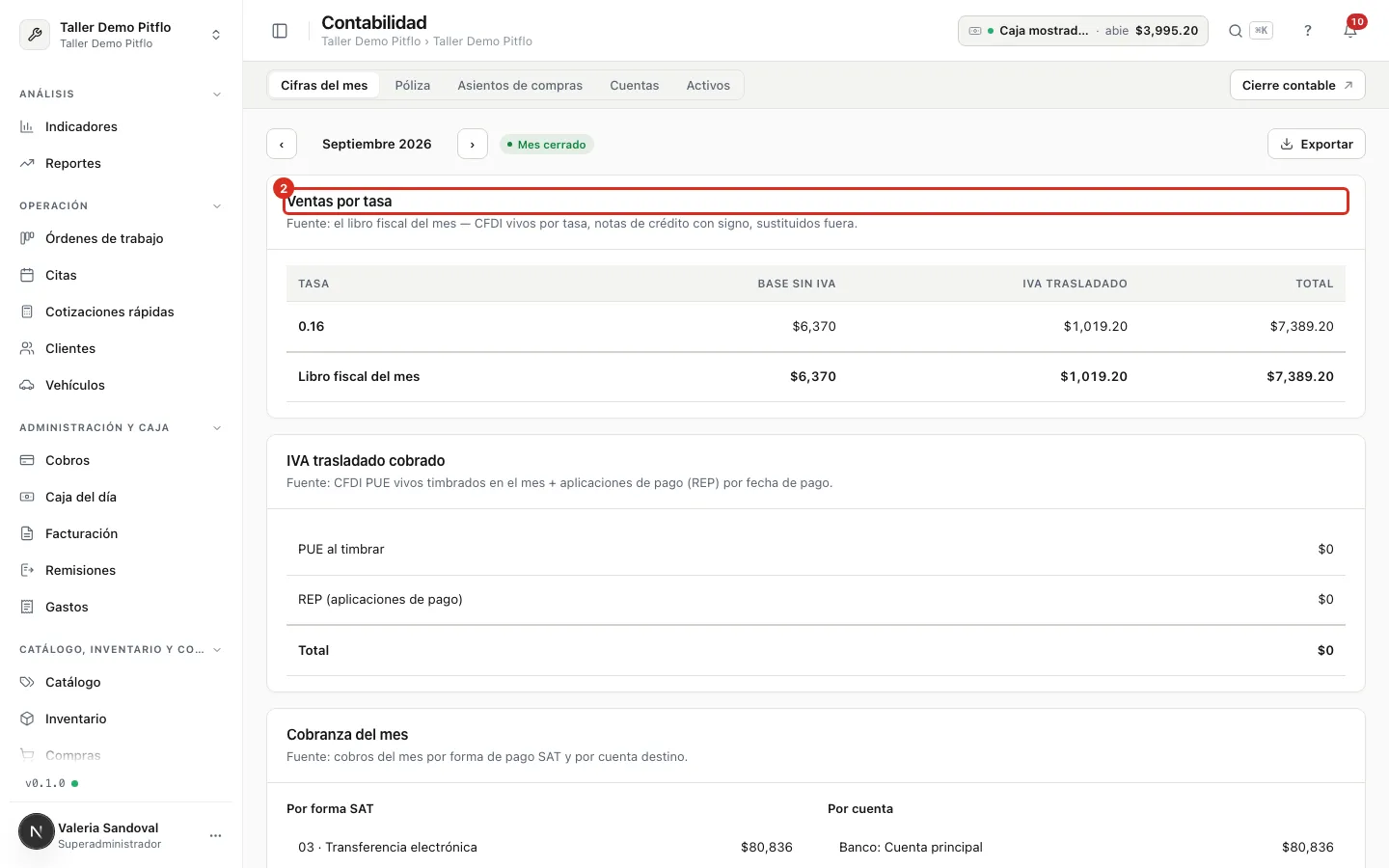Go to next month arrow

[x=473, y=145]
